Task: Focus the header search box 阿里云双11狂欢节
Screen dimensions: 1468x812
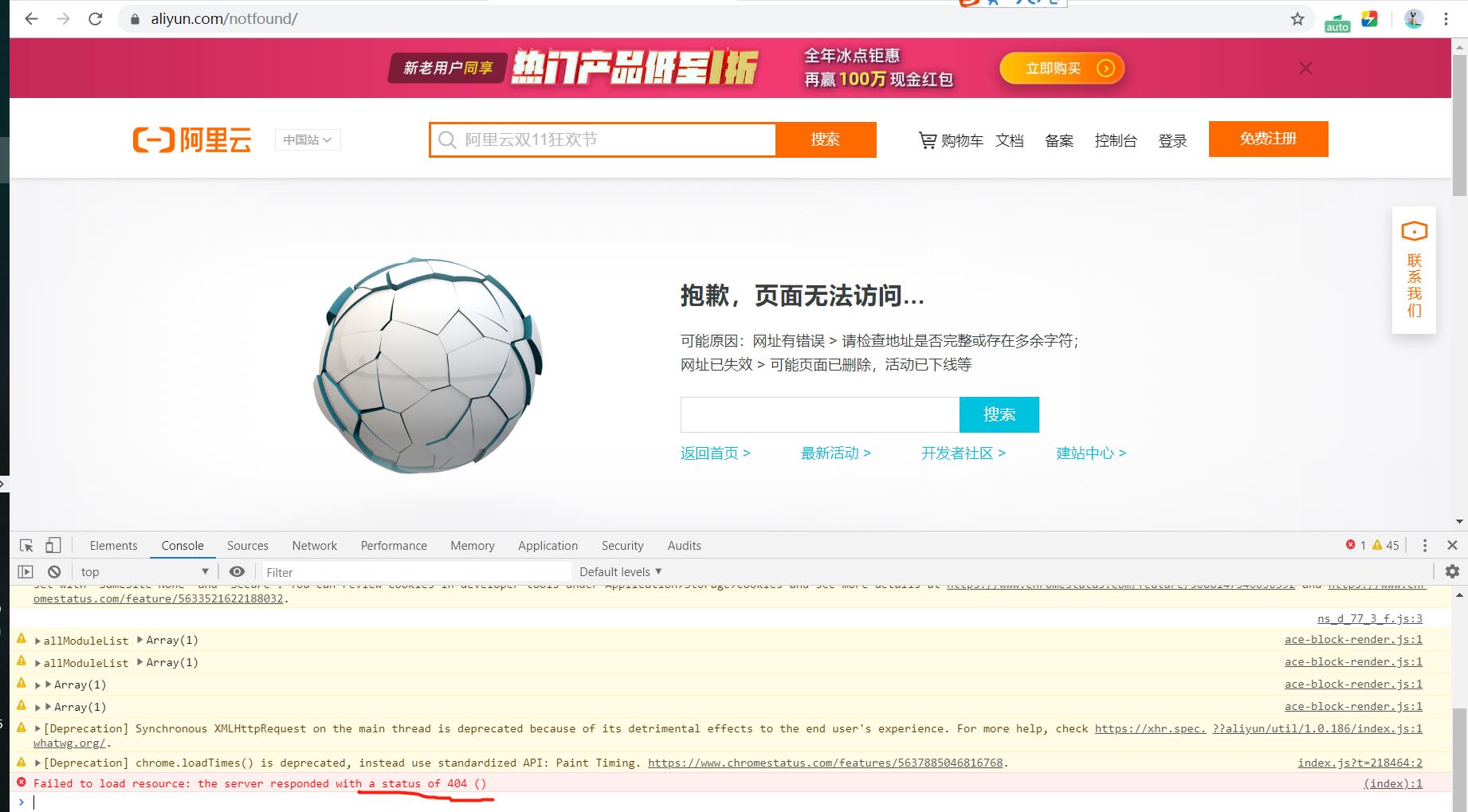Action: tap(603, 140)
